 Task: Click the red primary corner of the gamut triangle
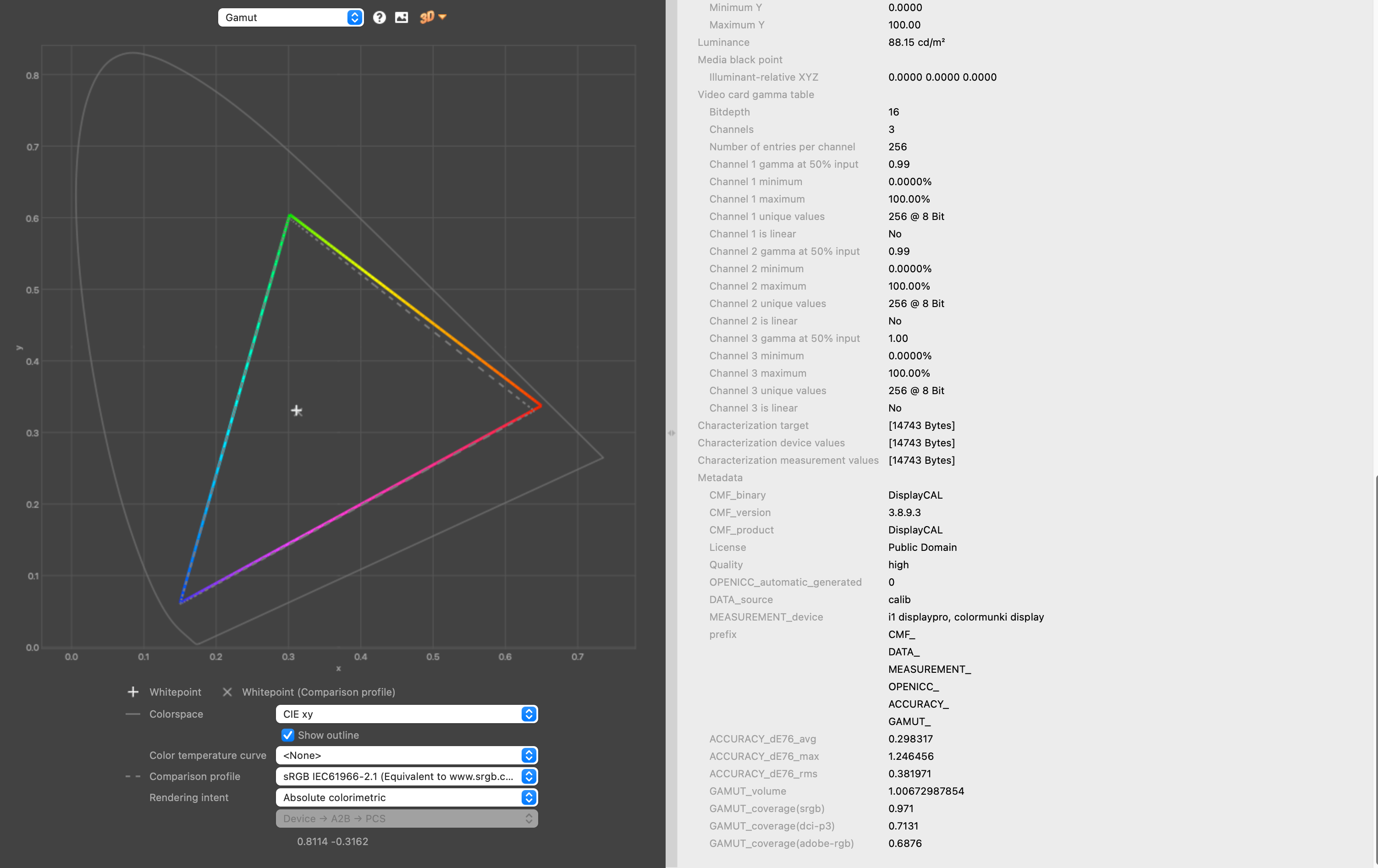tap(540, 406)
